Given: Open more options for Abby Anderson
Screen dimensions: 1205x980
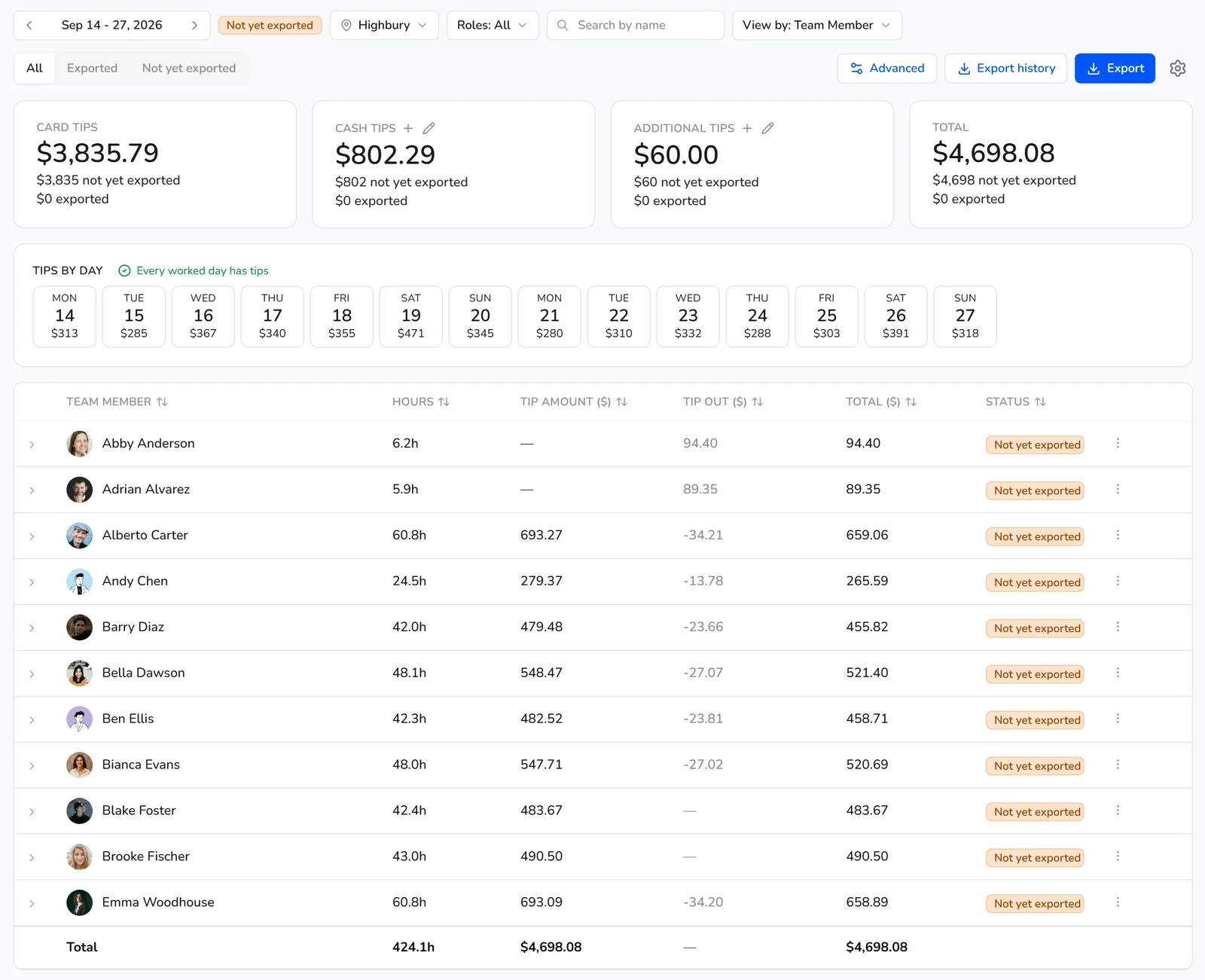Looking at the screenshot, I should [x=1118, y=444].
